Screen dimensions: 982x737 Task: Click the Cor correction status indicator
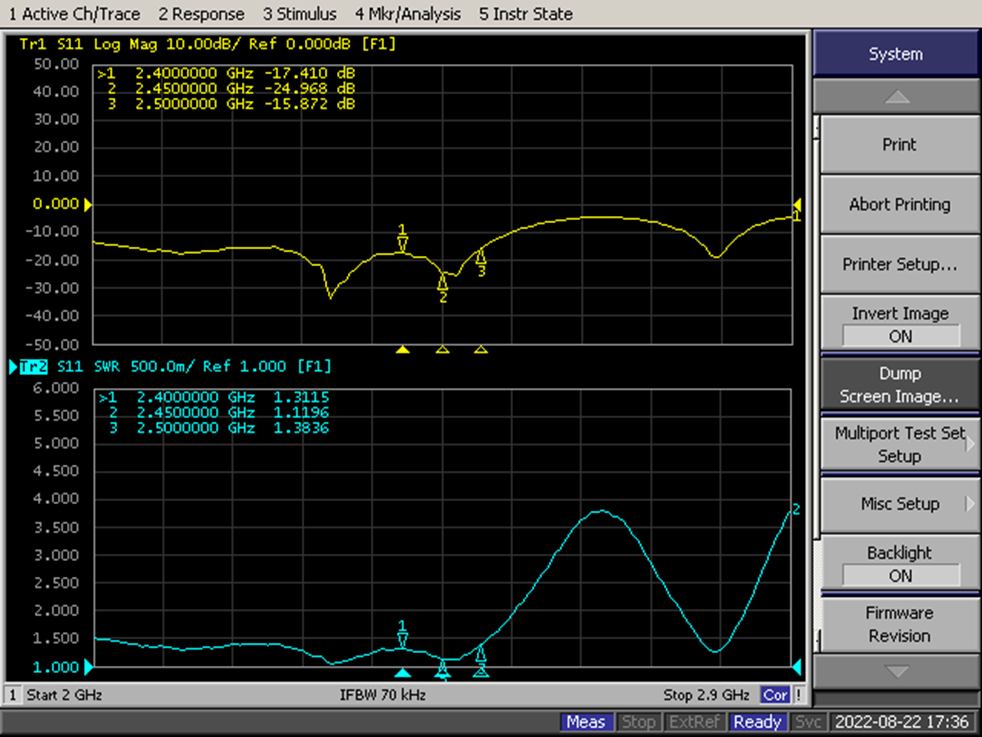pyautogui.click(x=775, y=694)
